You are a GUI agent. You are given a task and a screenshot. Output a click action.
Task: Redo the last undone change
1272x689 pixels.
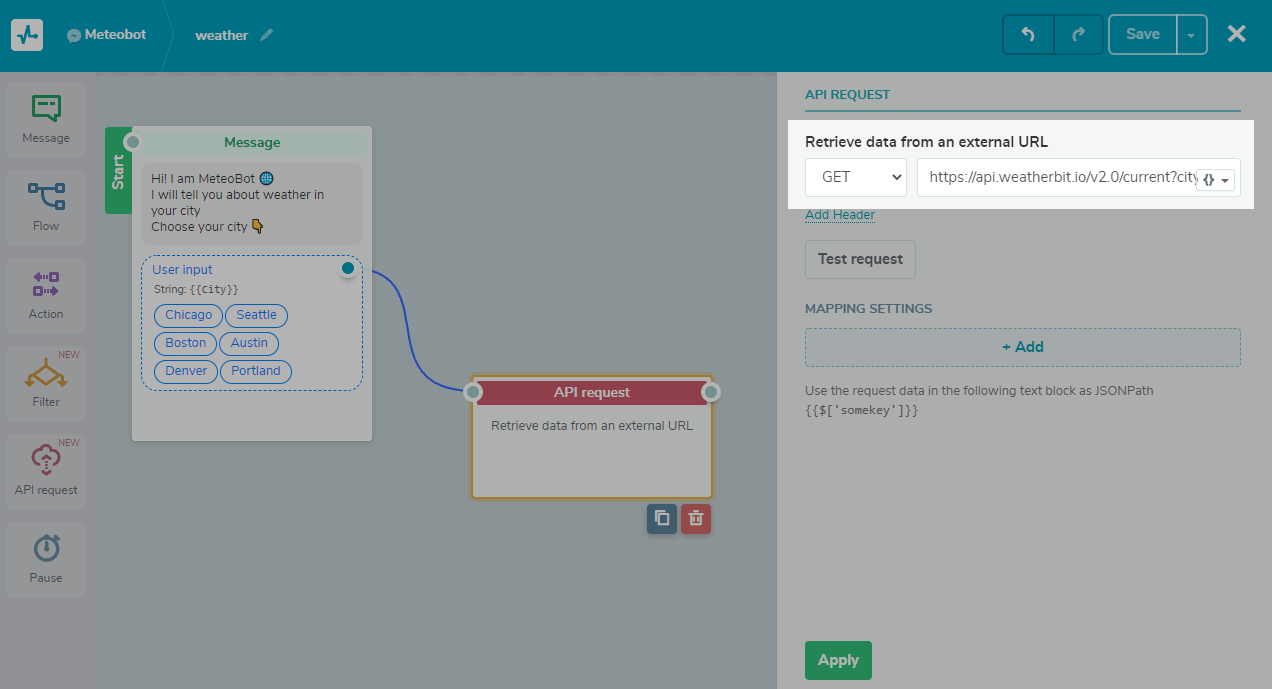[x=1078, y=34]
